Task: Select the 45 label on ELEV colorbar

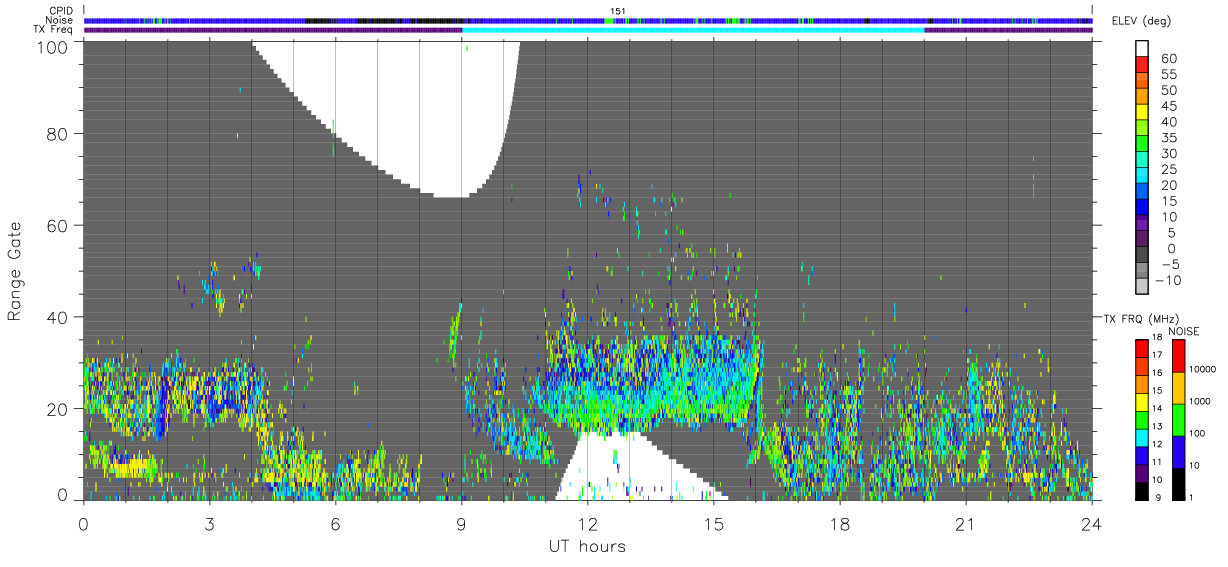Action: coord(1168,106)
